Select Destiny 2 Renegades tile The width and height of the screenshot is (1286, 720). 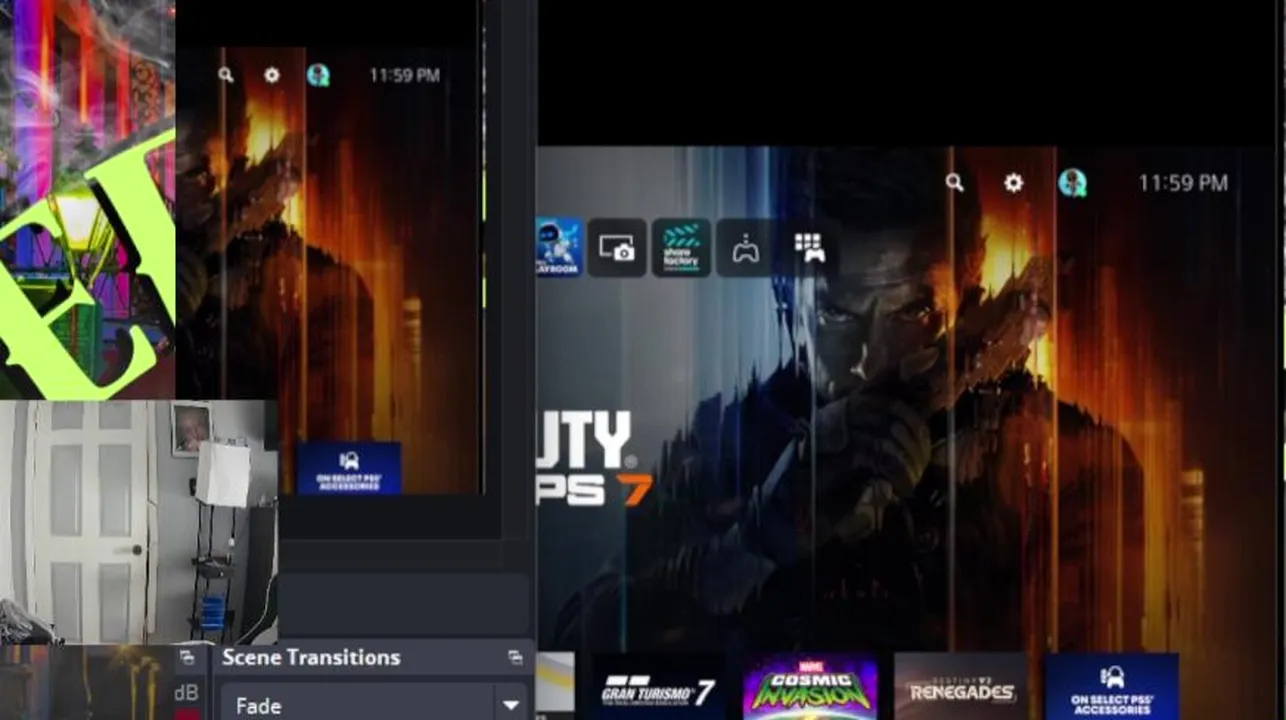(x=961, y=687)
